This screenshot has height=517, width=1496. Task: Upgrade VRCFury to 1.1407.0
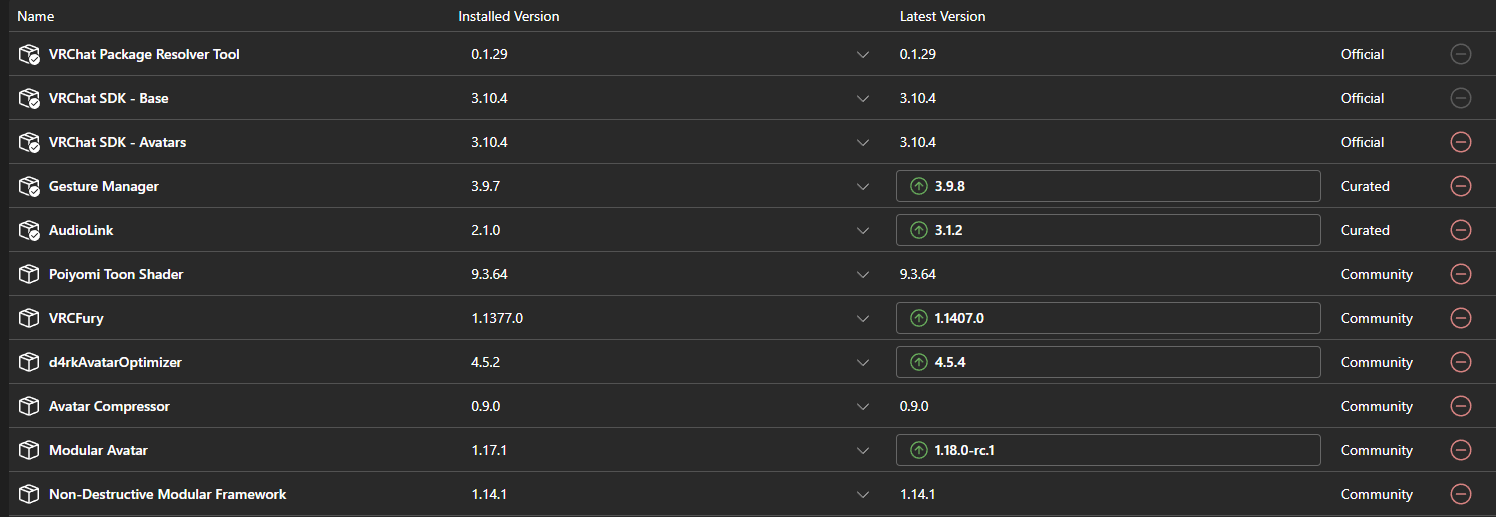(x=1108, y=318)
